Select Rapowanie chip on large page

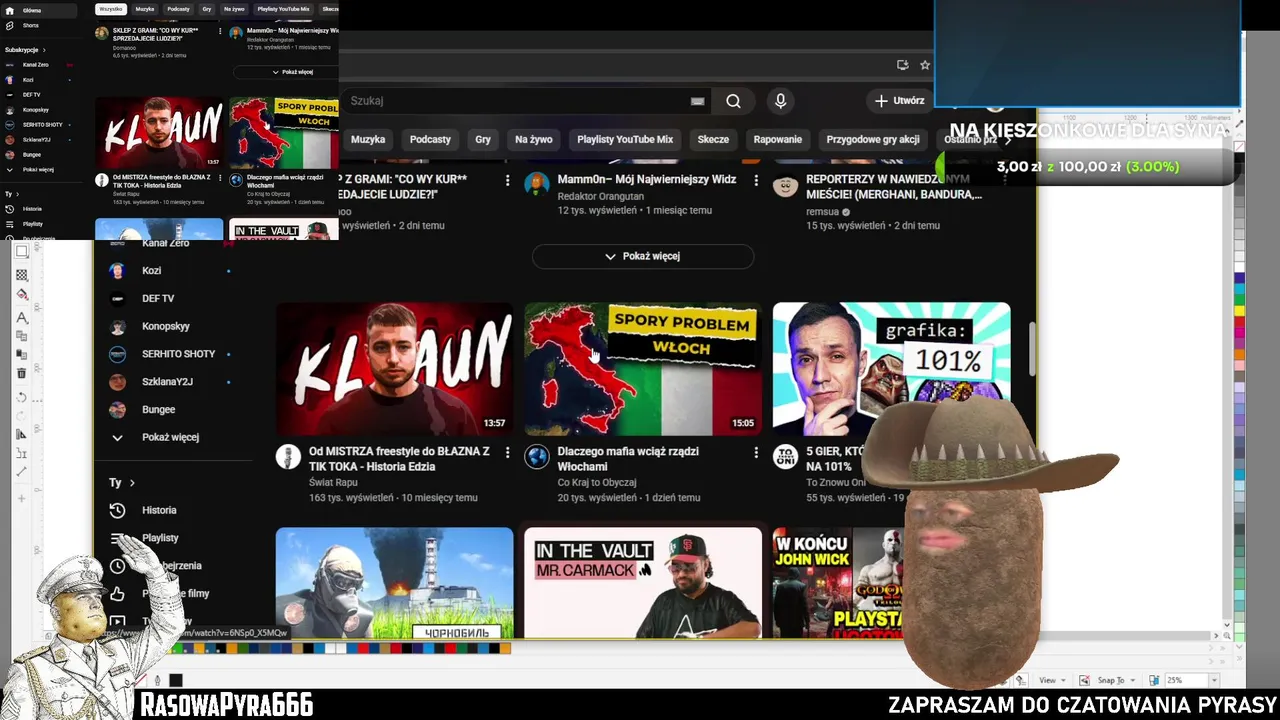click(x=778, y=140)
